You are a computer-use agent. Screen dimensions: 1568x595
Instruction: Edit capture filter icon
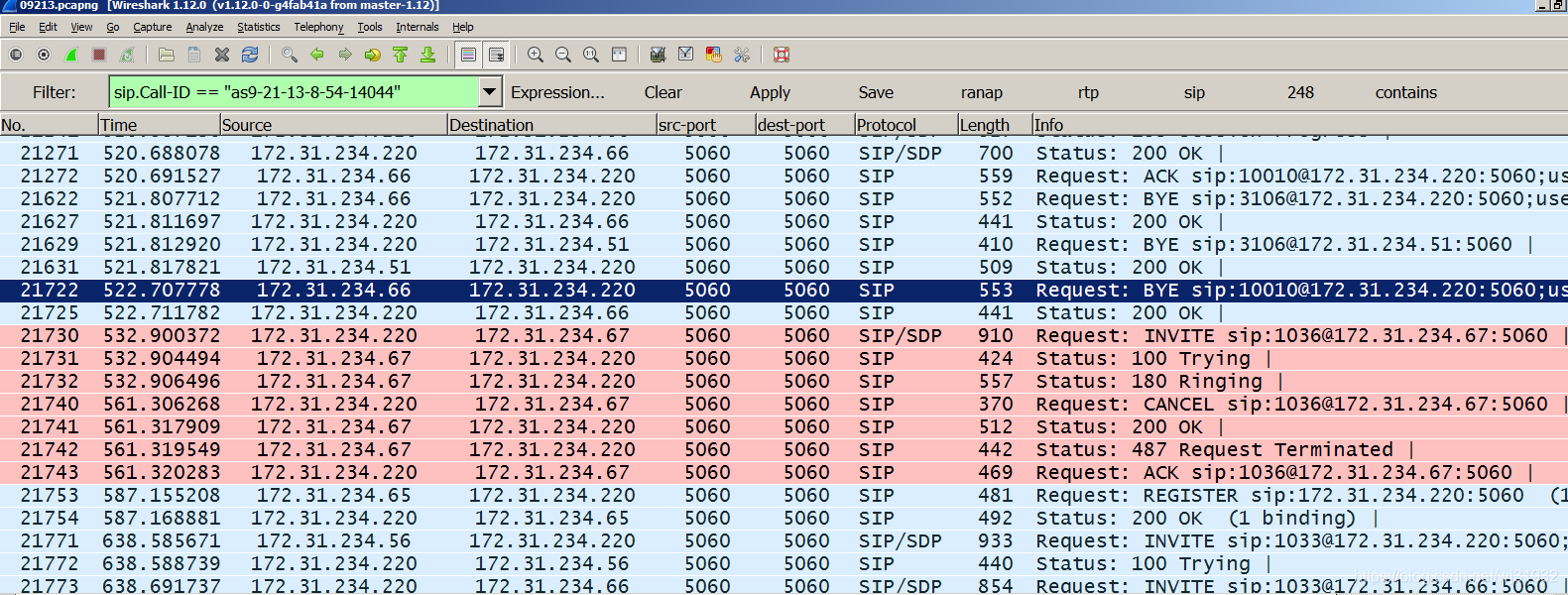(x=658, y=55)
